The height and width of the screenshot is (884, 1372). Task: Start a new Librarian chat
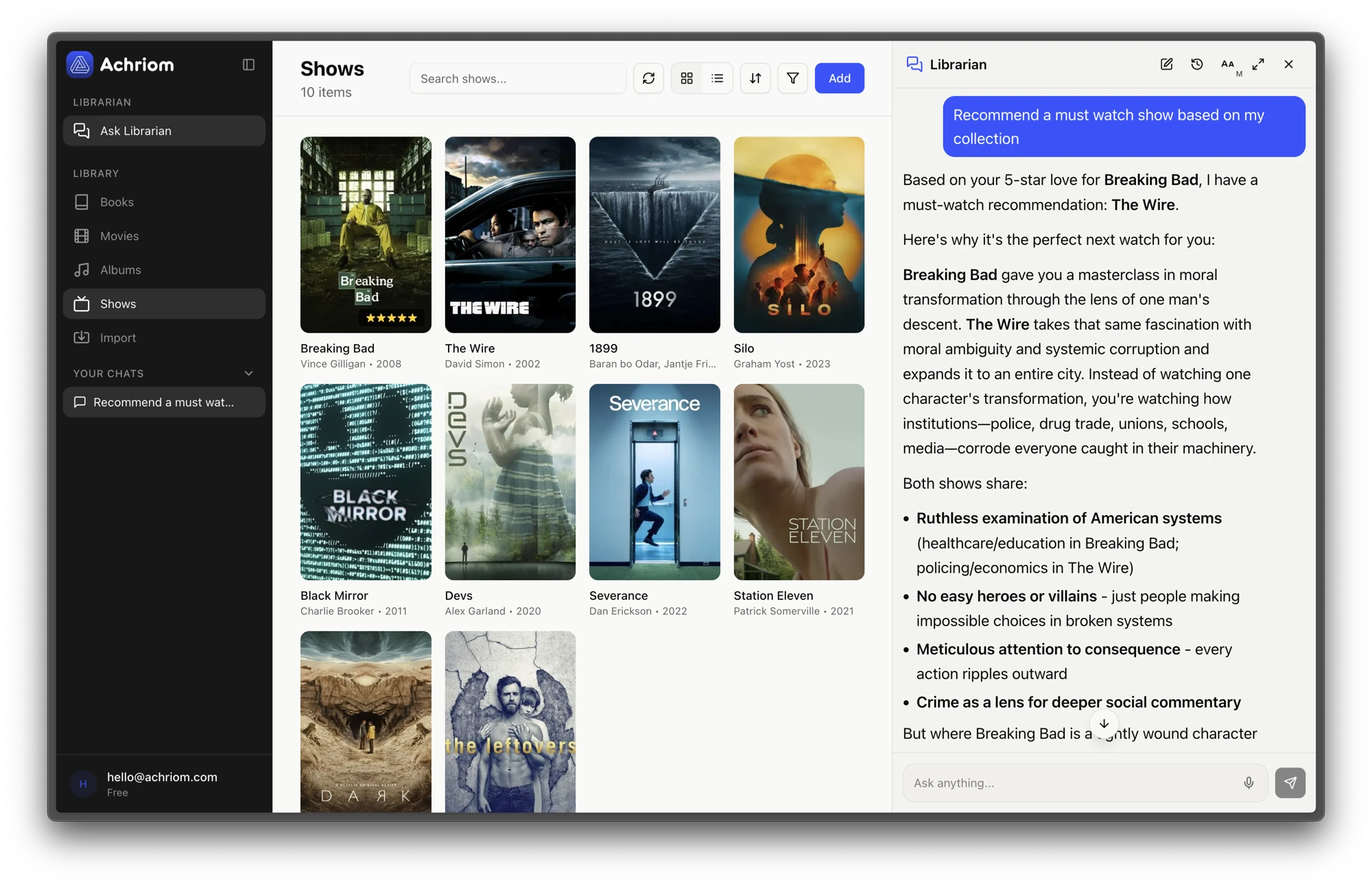pos(1166,64)
